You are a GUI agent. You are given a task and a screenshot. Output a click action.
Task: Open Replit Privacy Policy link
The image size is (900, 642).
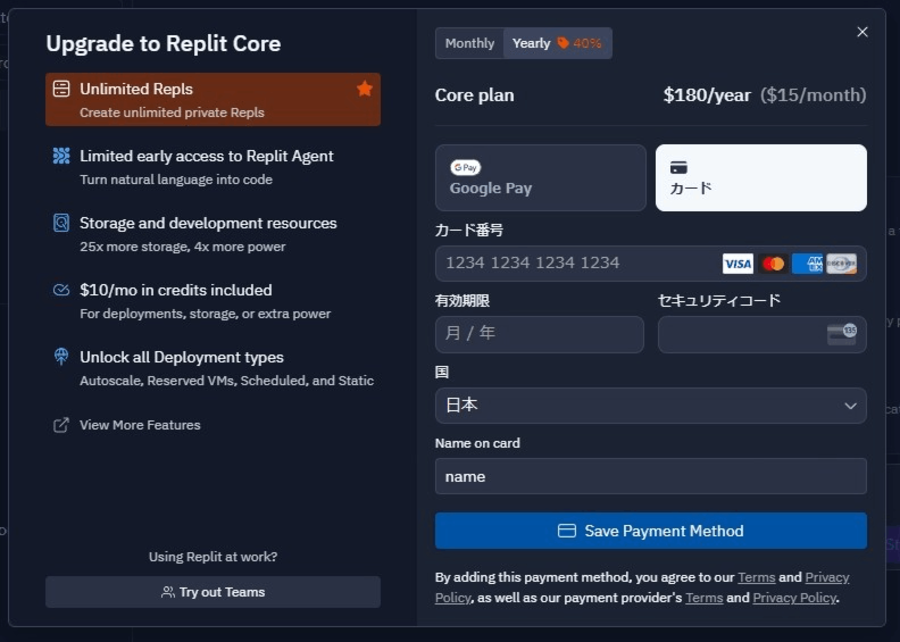pos(827,578)
